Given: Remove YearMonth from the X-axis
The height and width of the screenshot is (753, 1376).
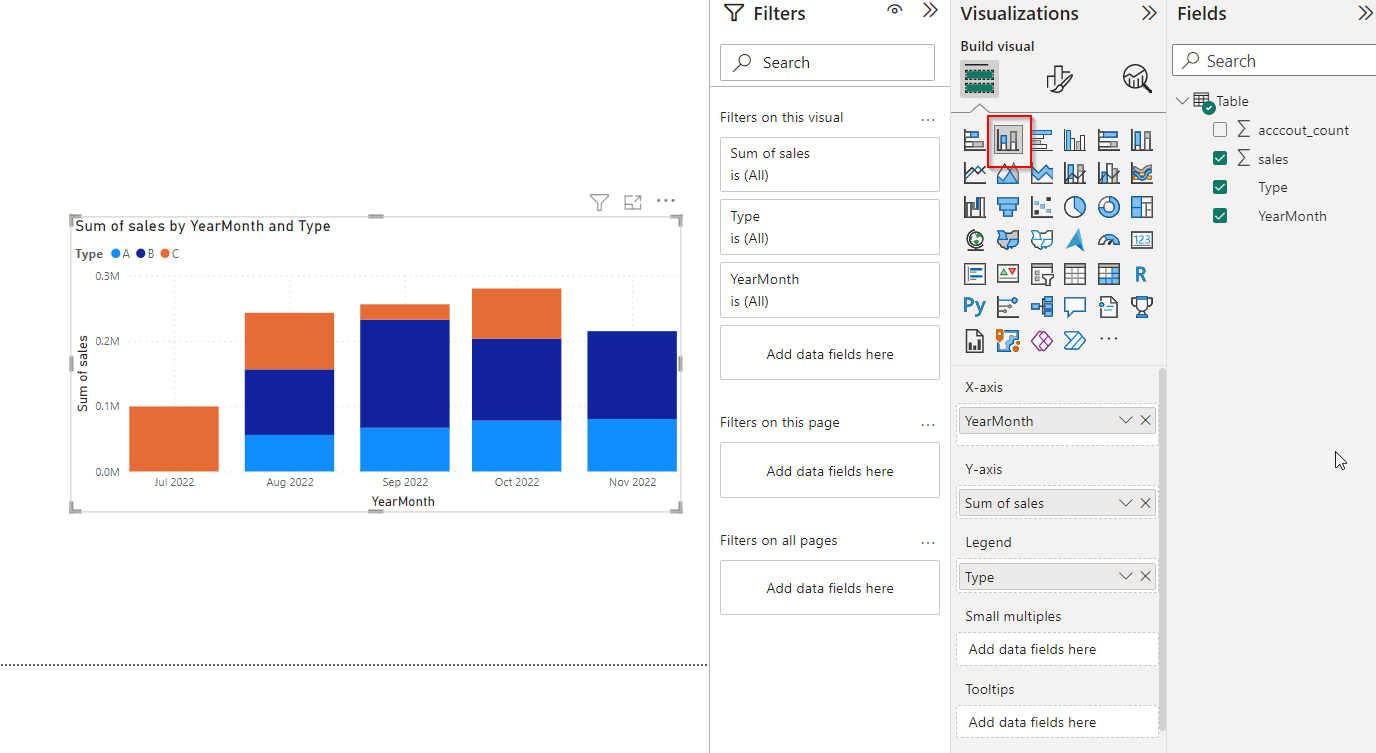Looking at the screenshot, I should coord(1146,421).
